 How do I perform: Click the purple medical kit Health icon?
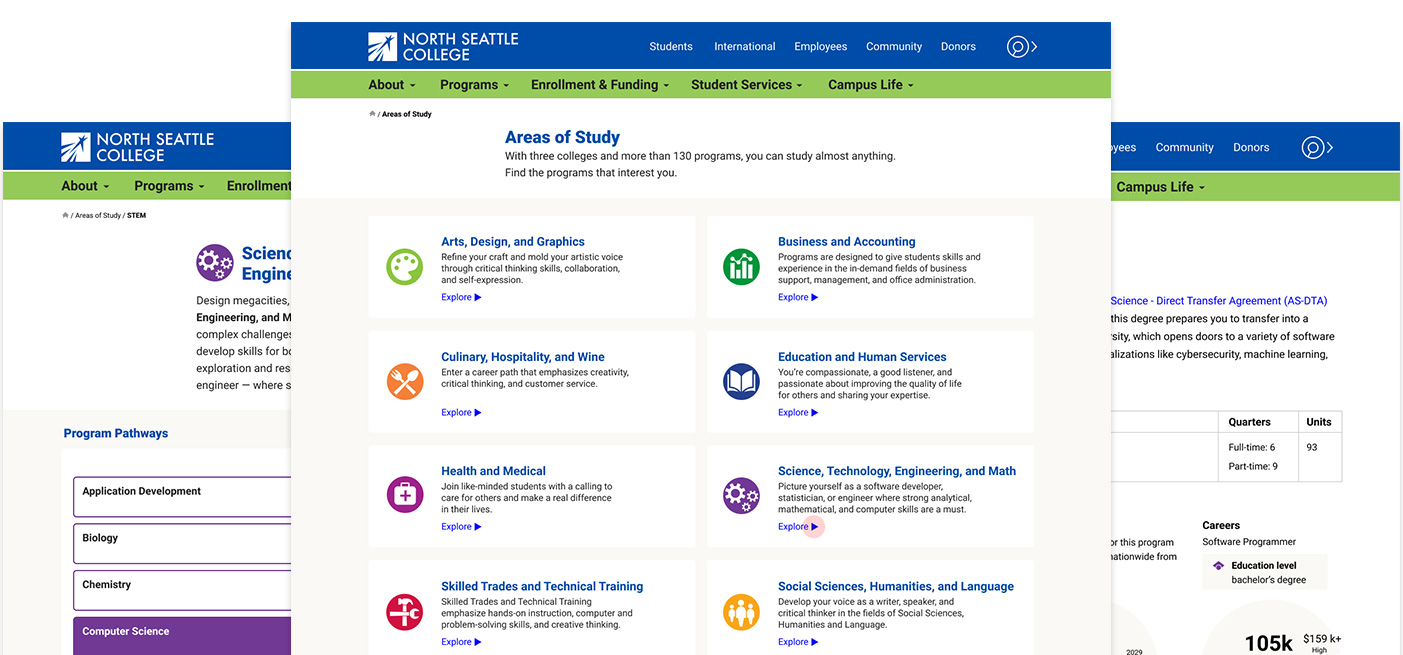coord(405,495)
